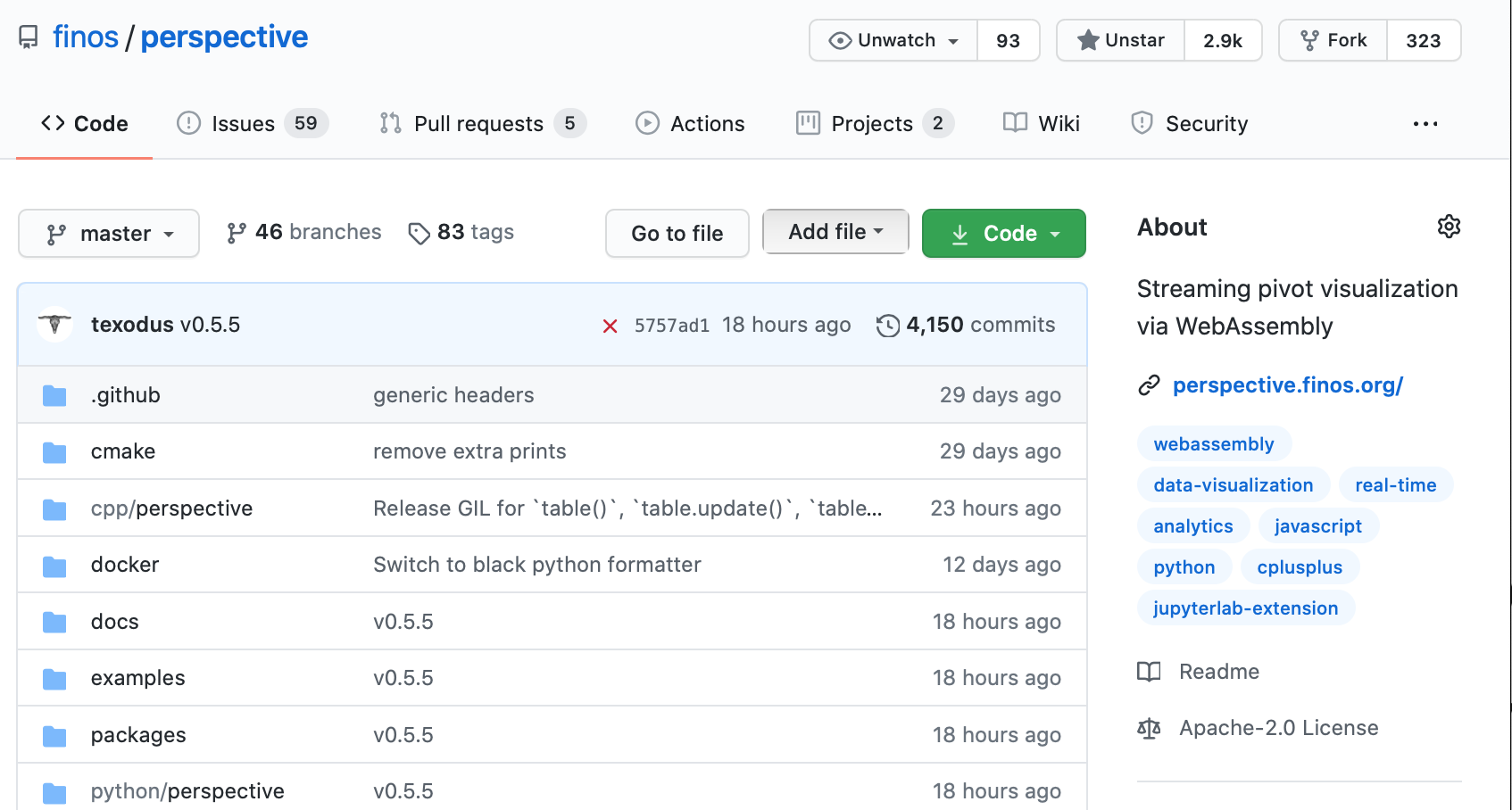Click the docs folder icon
The width and height of the screenshot is (1512, 810).
coord(54,622)
